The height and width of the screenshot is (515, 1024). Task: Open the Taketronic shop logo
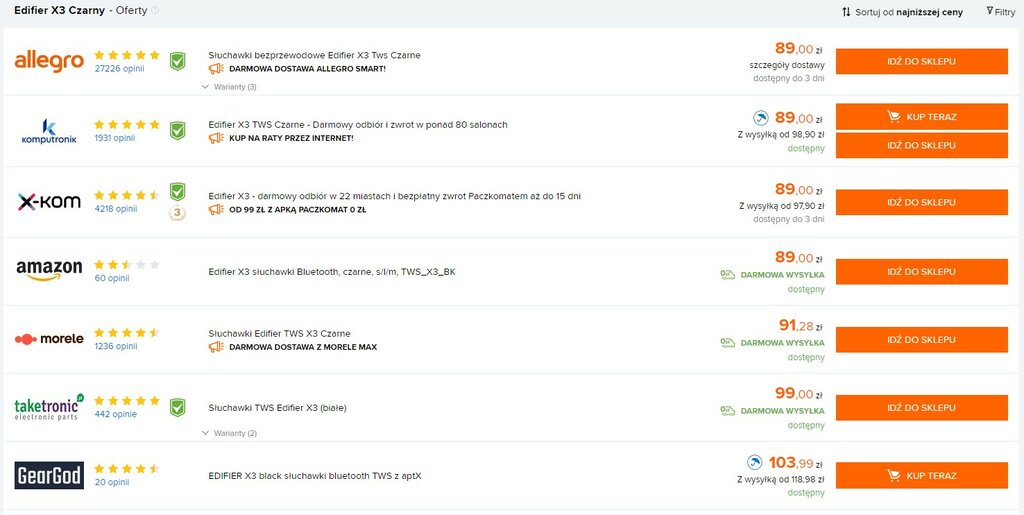[49, 407]
